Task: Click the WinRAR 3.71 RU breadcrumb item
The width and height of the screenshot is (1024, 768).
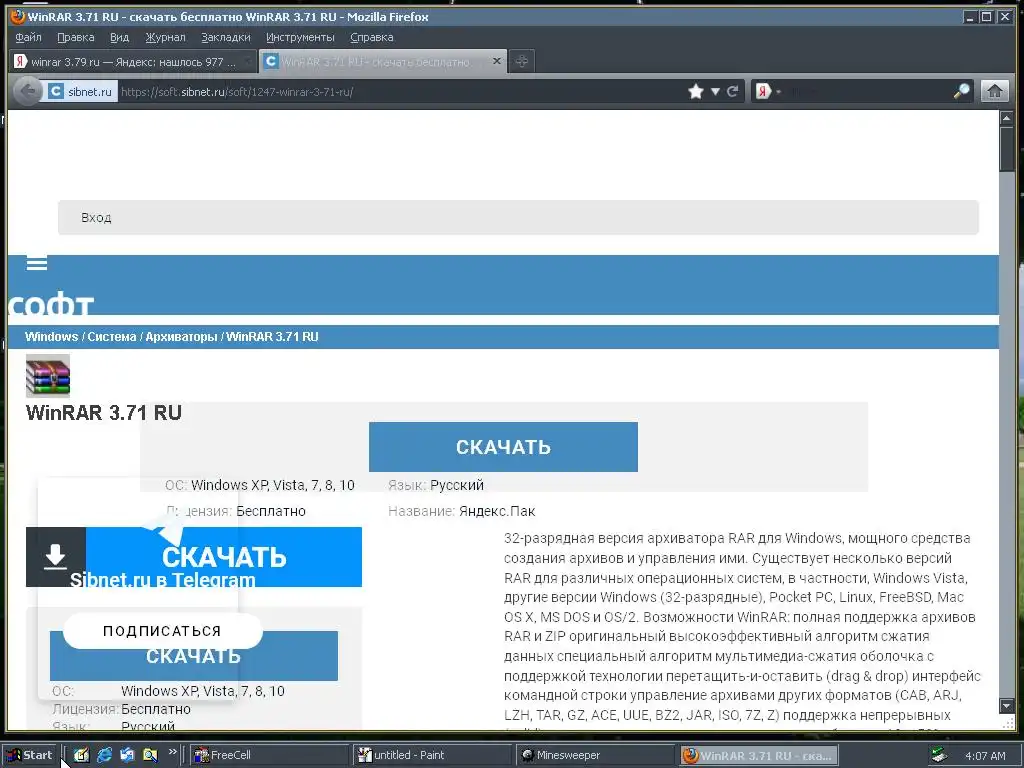Action: tap(272, 337)
